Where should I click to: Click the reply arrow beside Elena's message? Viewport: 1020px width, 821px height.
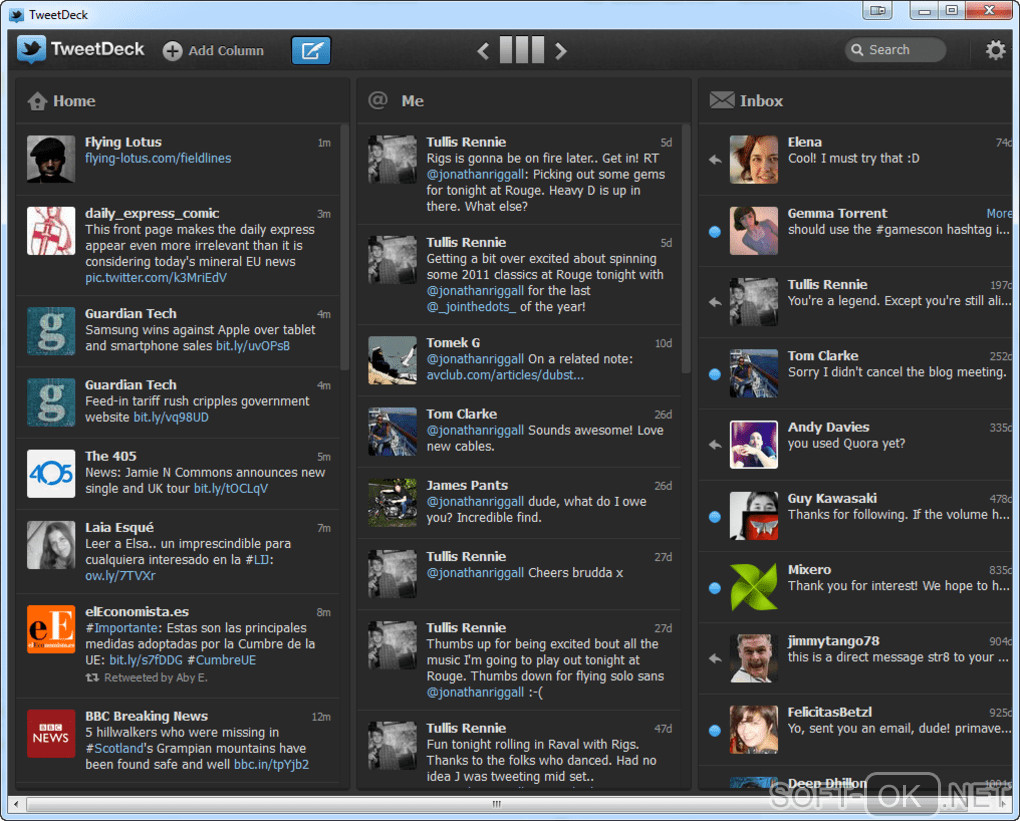pyautogui.click(x=715, y=159)
